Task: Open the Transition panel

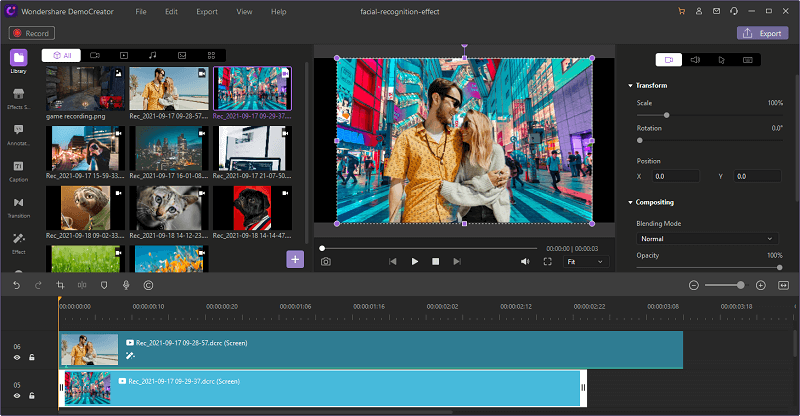Action: [x=18, y=207]
